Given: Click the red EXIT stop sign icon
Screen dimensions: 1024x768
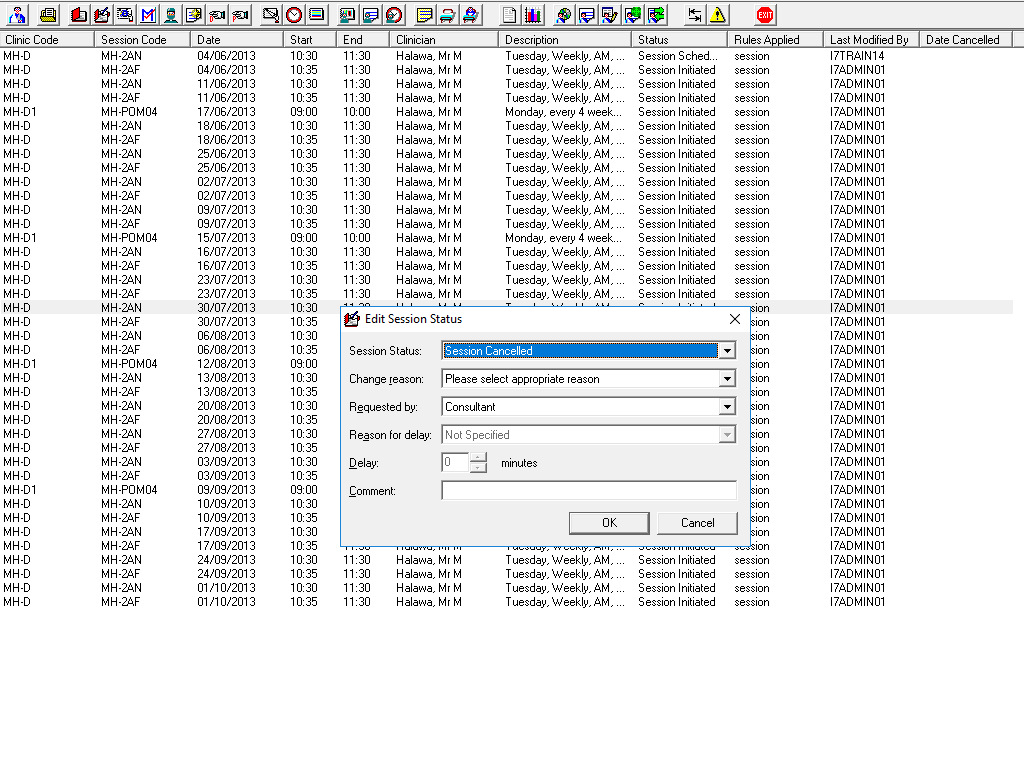Looking at the screenshot, I should 765,14.
